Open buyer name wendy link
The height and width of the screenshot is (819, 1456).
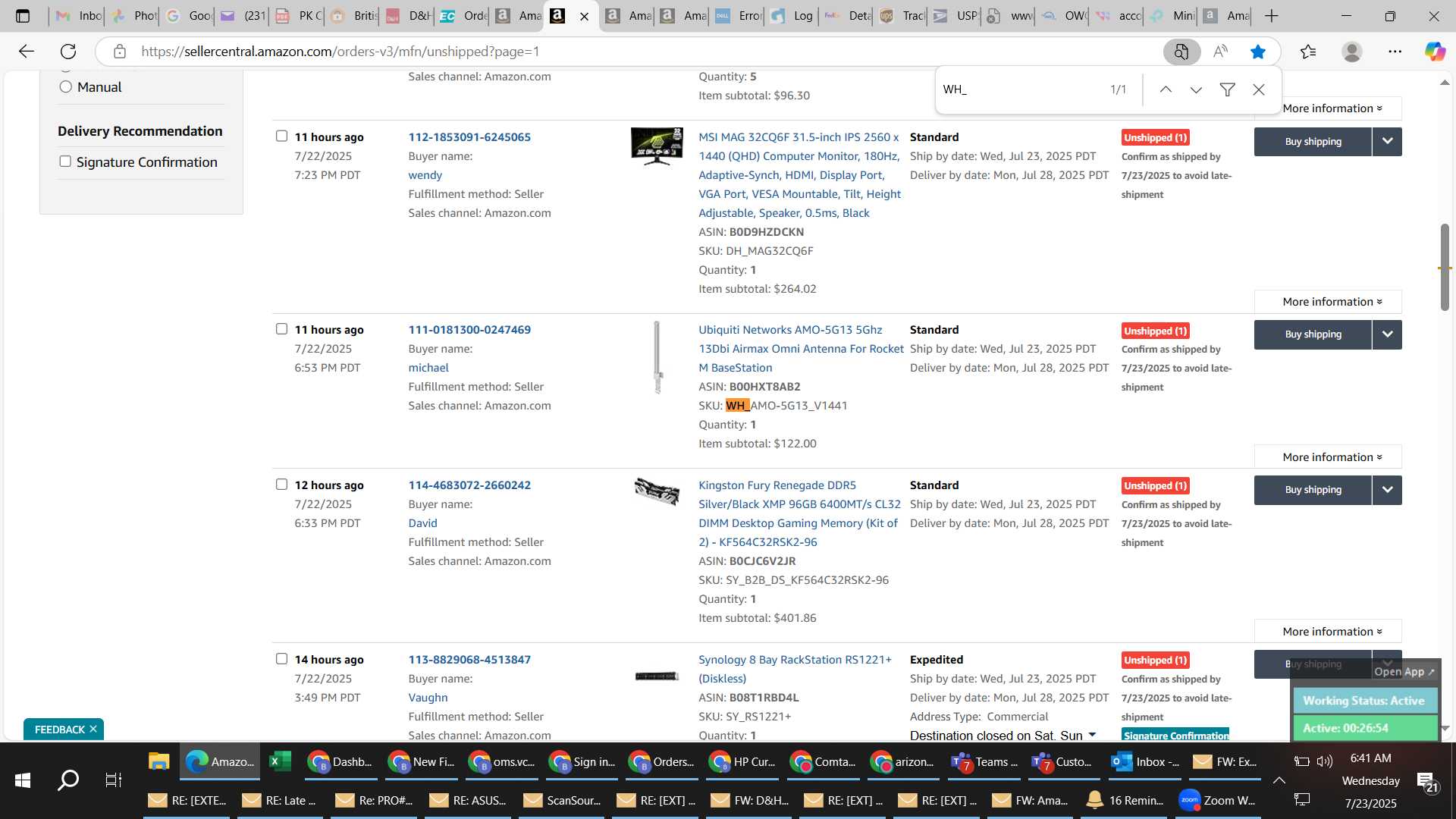(425, 175)
